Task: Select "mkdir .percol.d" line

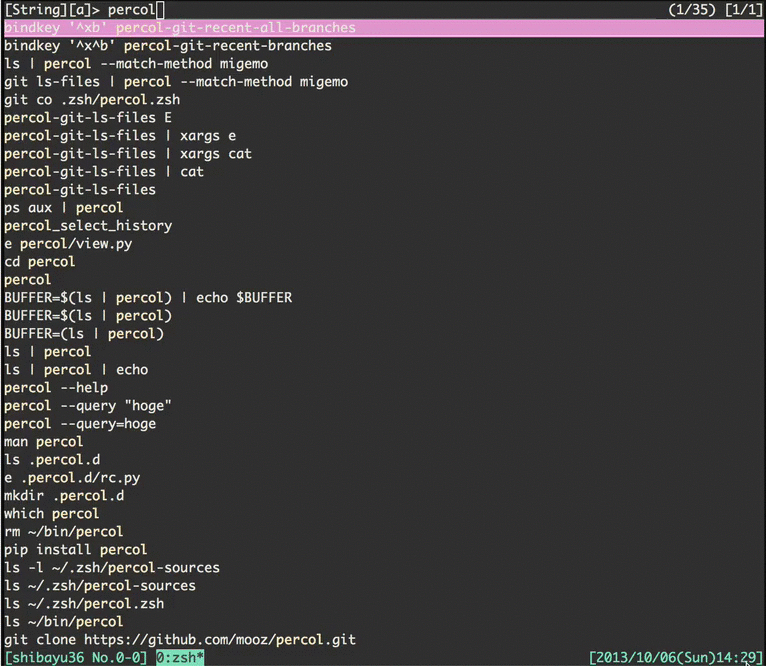Action: (64, 496)
